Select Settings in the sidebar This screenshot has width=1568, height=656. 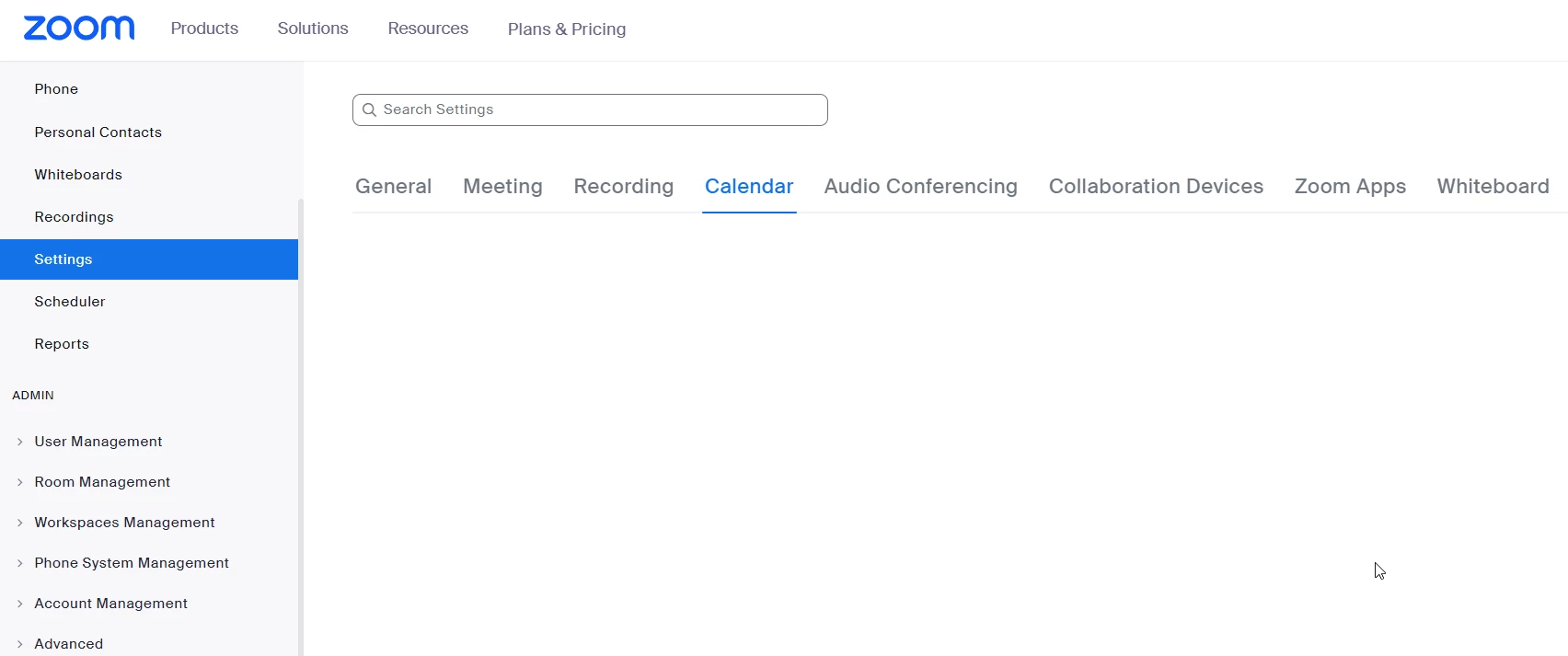tap(149, 259)
